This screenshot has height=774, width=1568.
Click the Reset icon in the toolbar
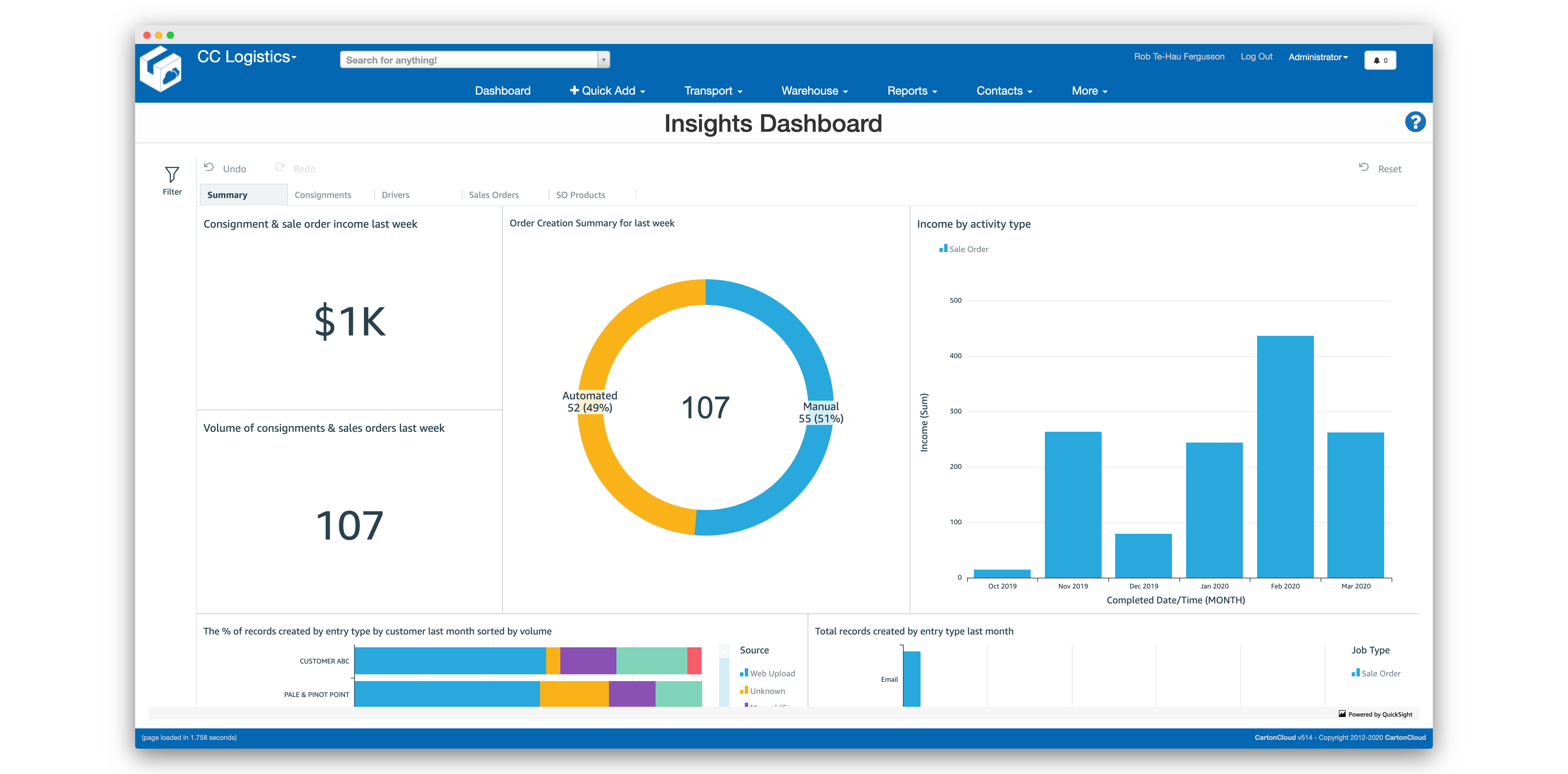(x=1364, y=167)
